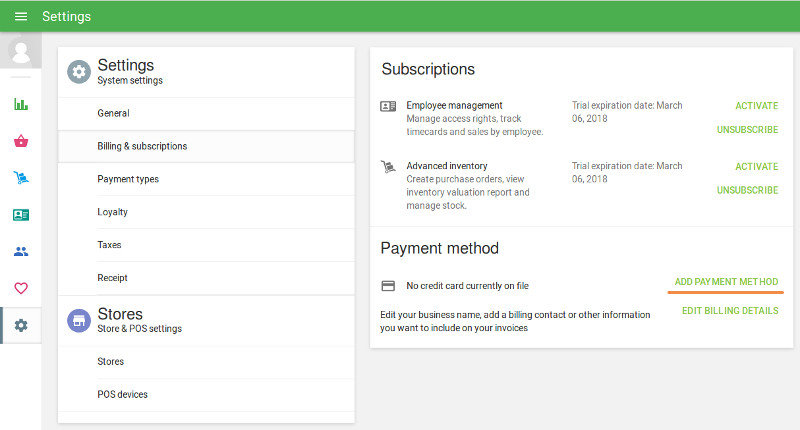The image size is (800, 430).
Task: Open the heart icon in sidebar
Action: pos(21,288)
